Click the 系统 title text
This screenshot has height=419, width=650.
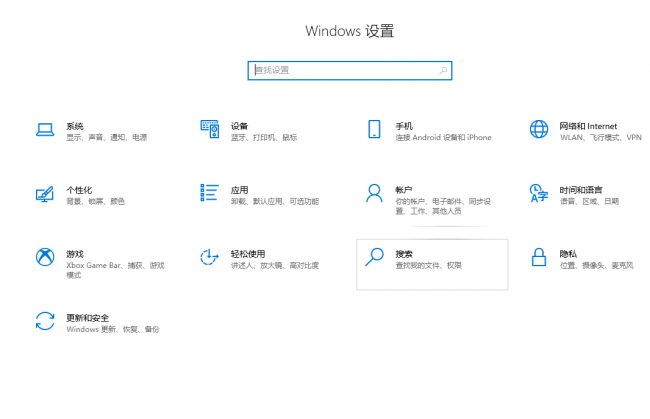pos(75,126)
